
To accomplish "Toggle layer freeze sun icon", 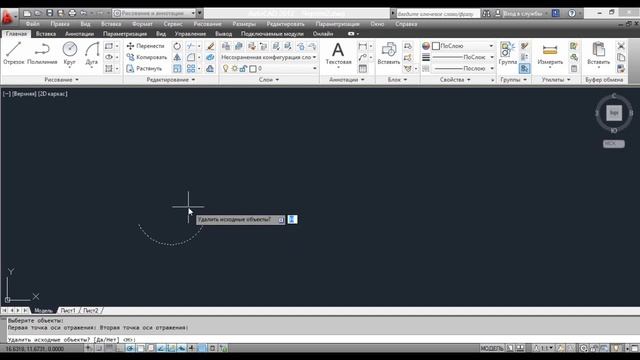I will [234, 69].
